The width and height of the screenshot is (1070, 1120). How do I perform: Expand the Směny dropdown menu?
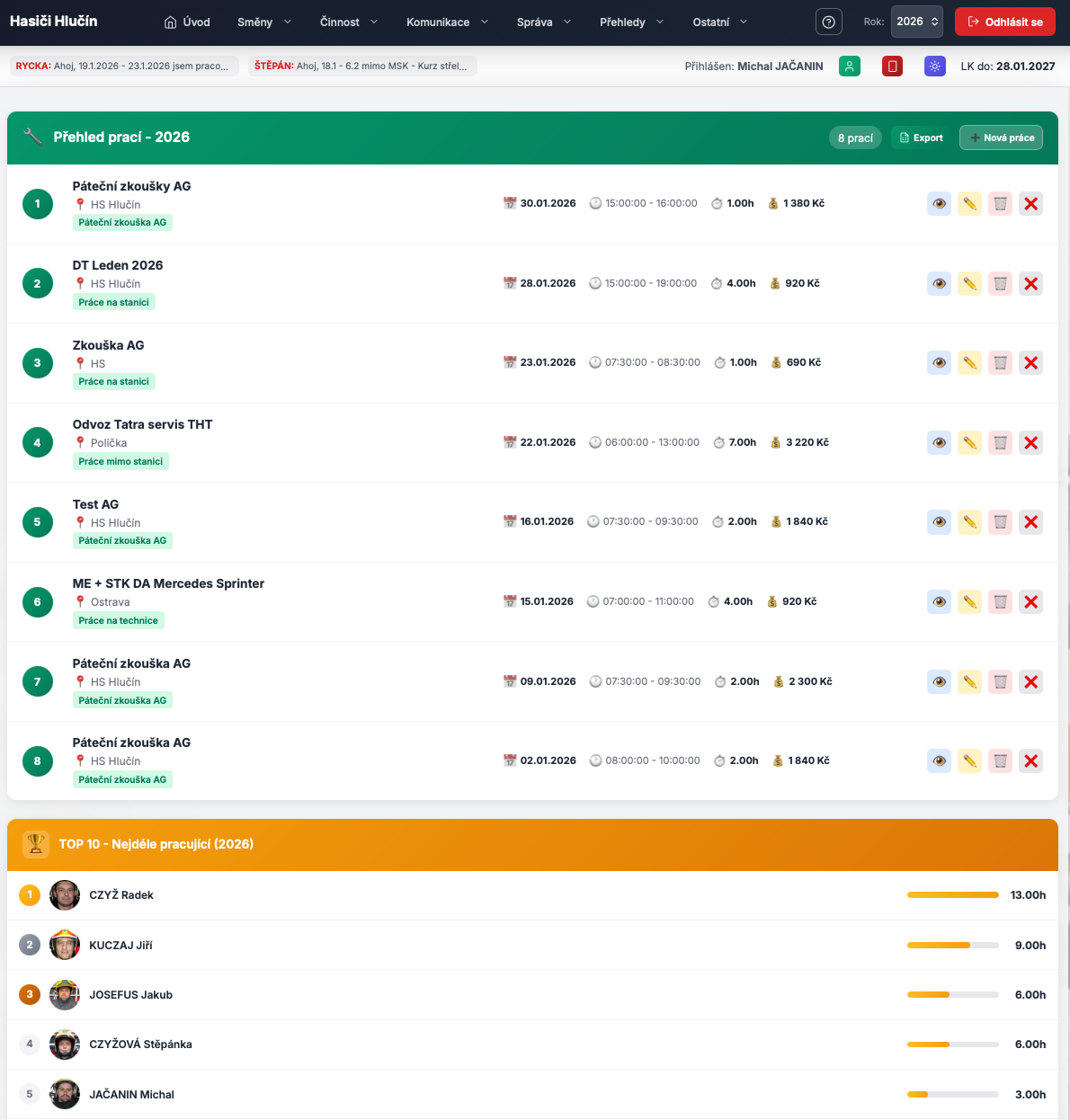pos(264,22)
